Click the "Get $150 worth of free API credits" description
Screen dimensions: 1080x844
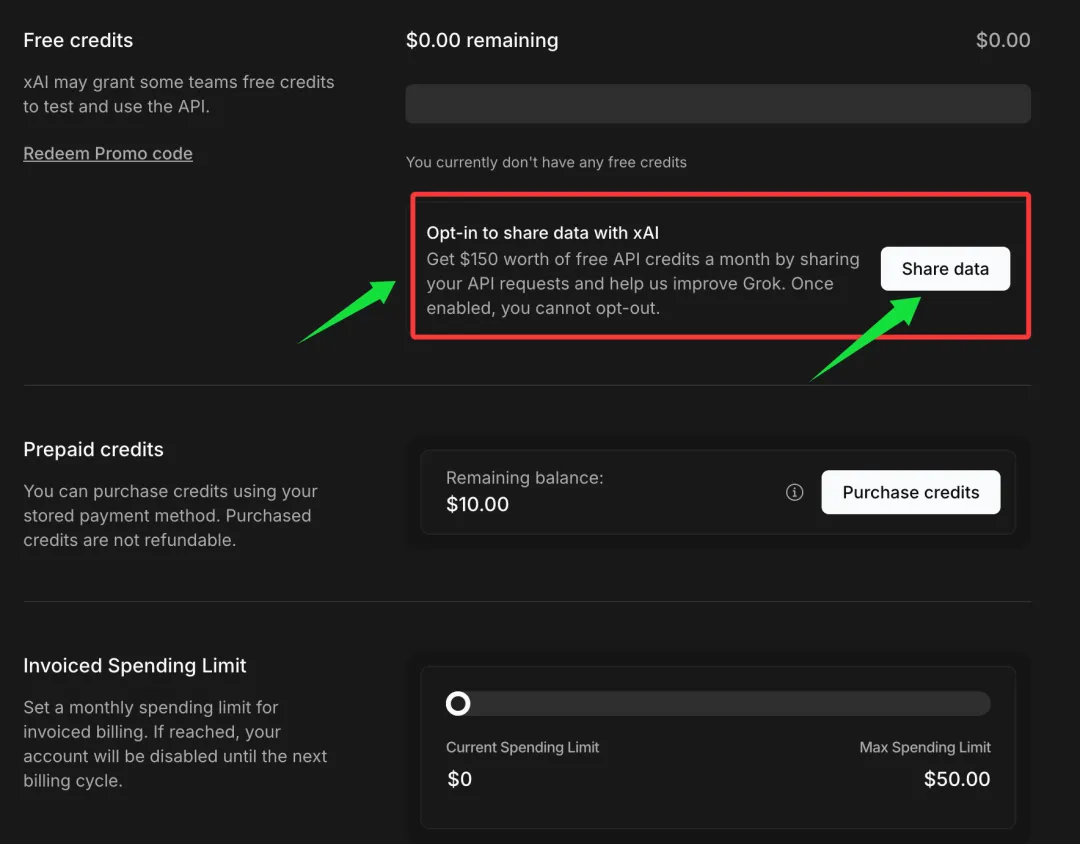(x=643, y=283)
